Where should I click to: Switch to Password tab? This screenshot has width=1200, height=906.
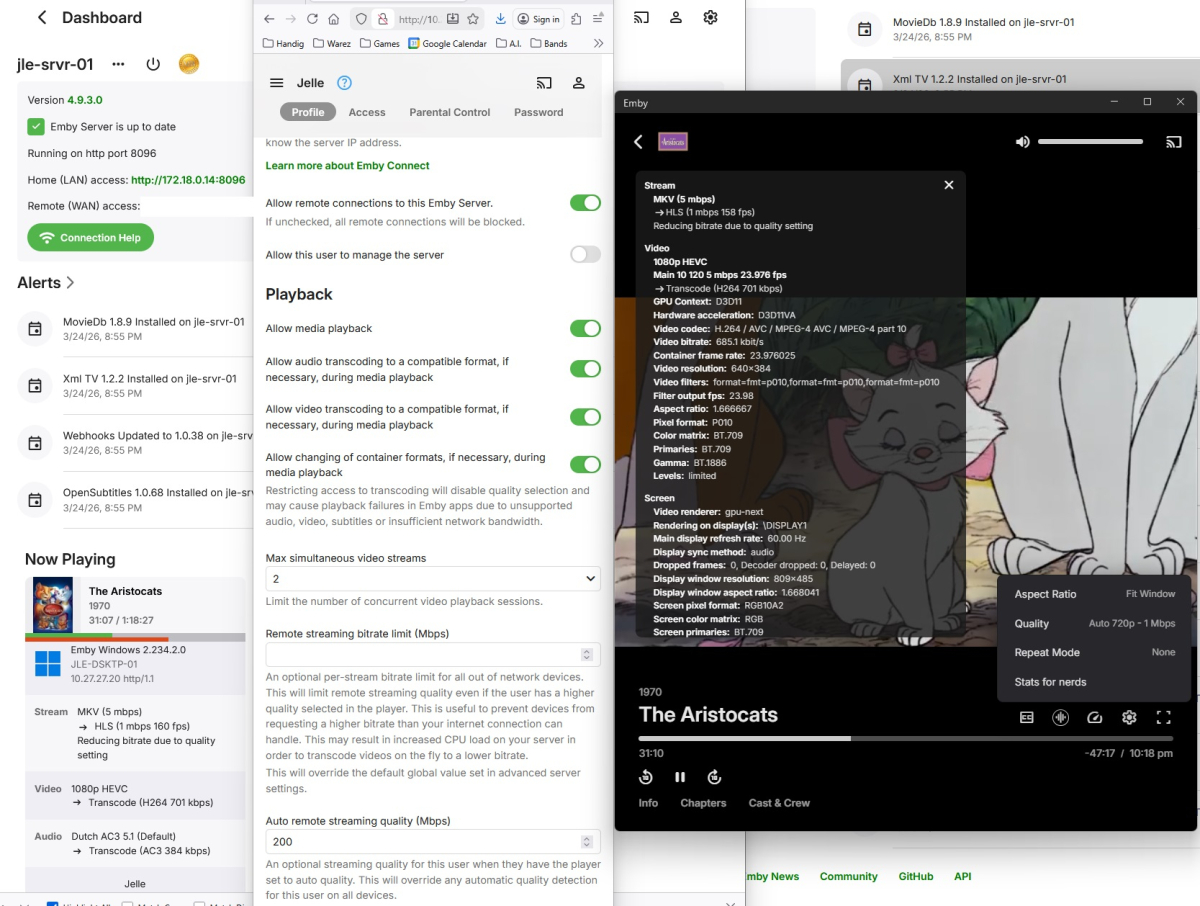pos(539,112)
